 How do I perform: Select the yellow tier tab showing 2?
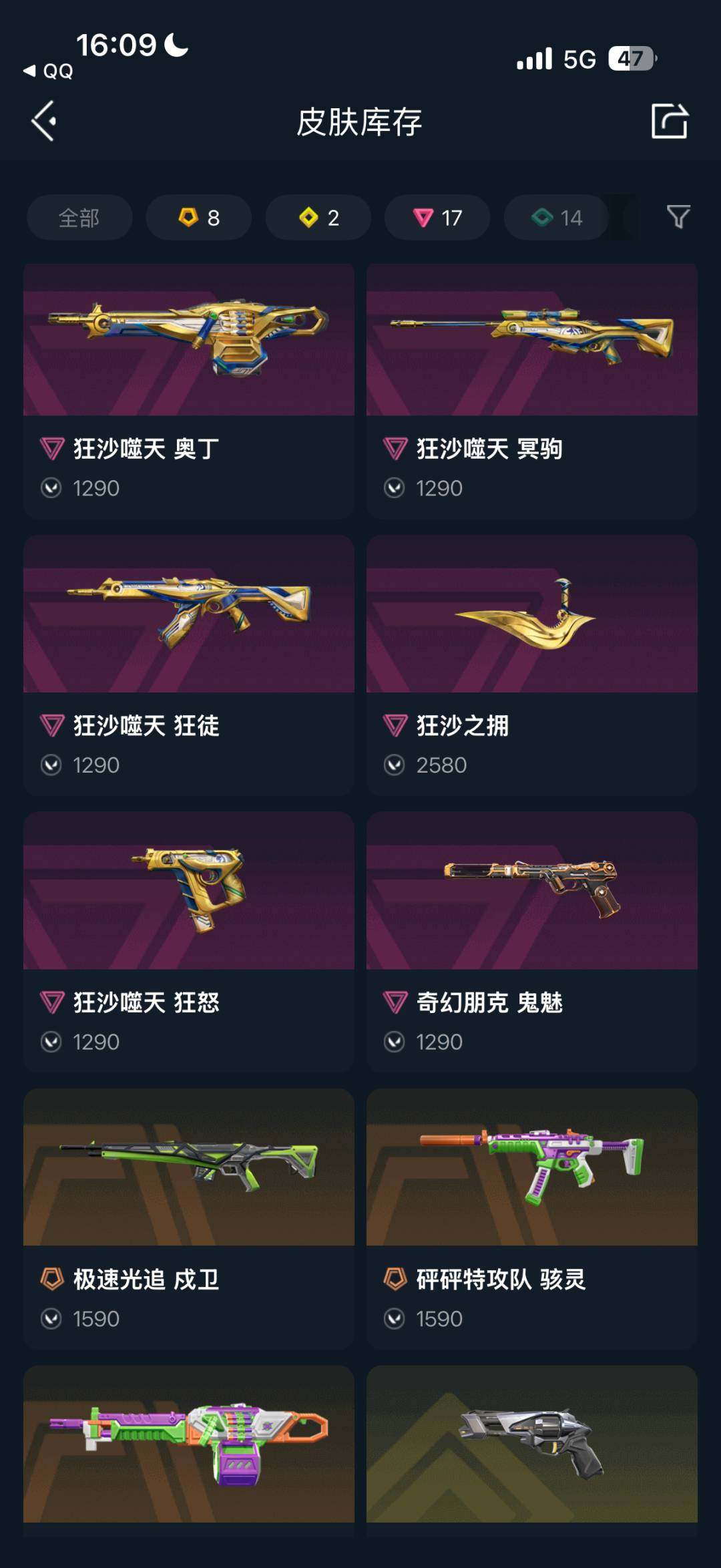(x=318, y=218)
